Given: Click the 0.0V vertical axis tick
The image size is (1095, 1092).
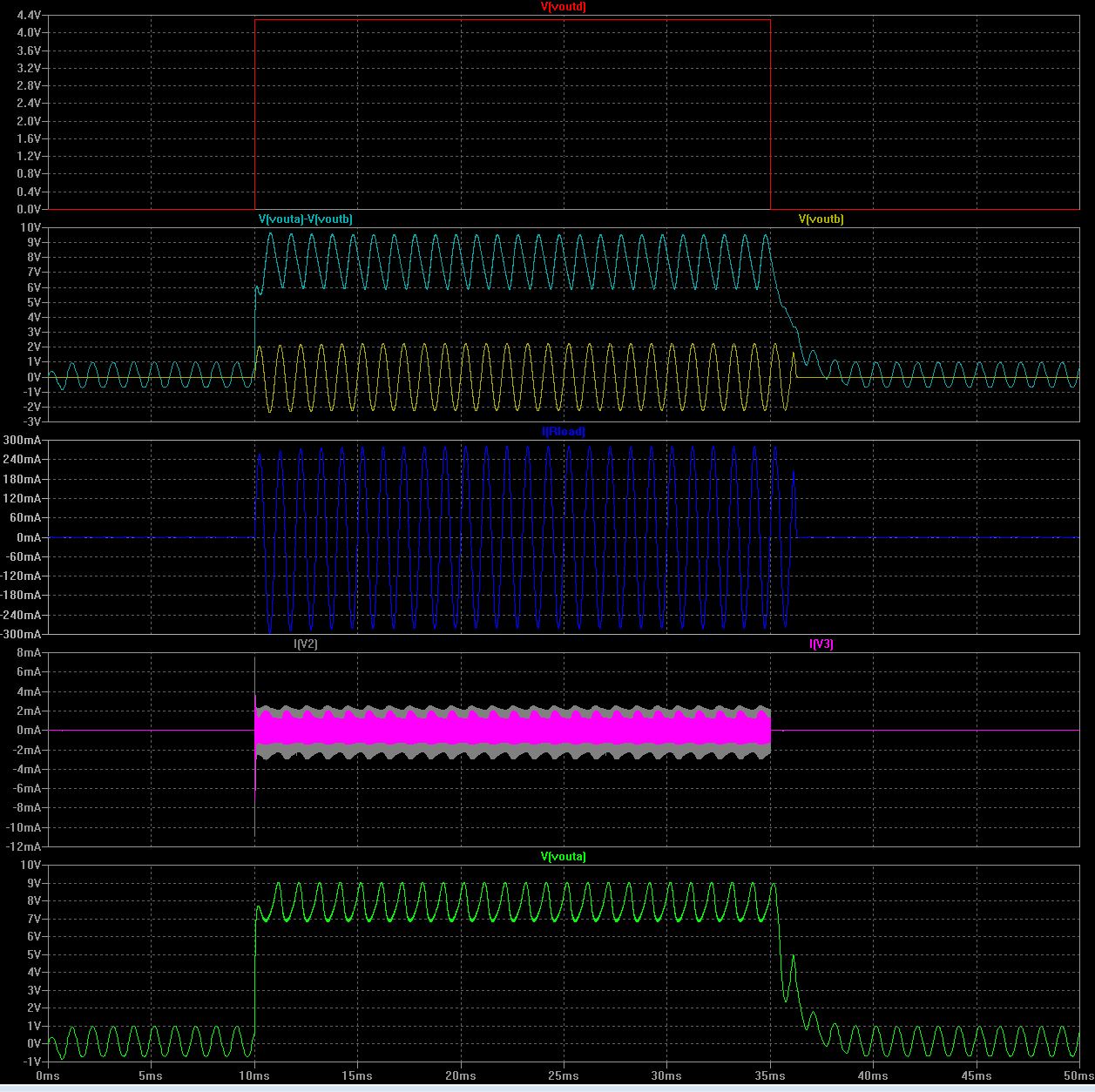Looking at the screenshot, I should 28,210.
